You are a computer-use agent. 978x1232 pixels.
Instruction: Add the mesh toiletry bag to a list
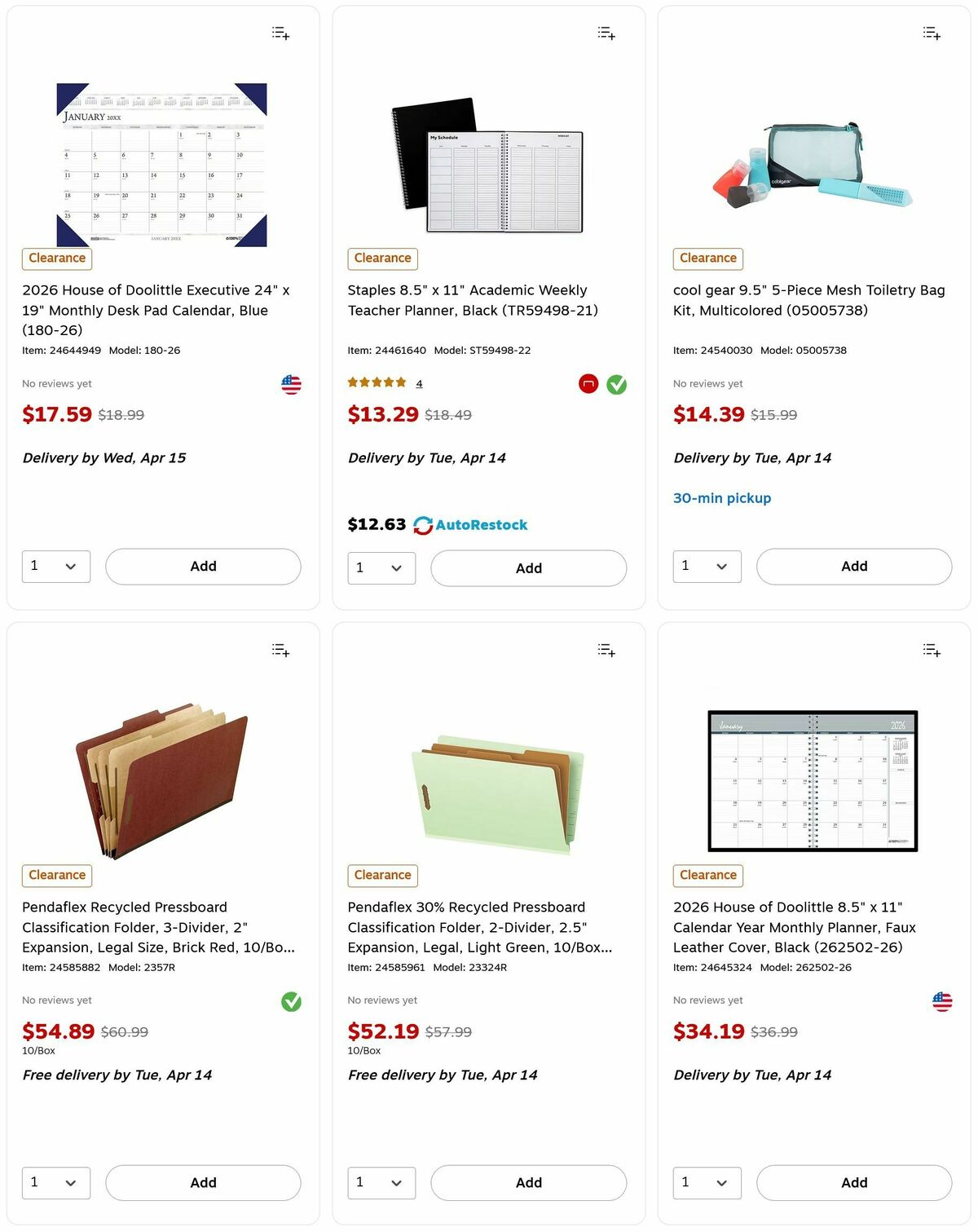click(x=931, y=33)
